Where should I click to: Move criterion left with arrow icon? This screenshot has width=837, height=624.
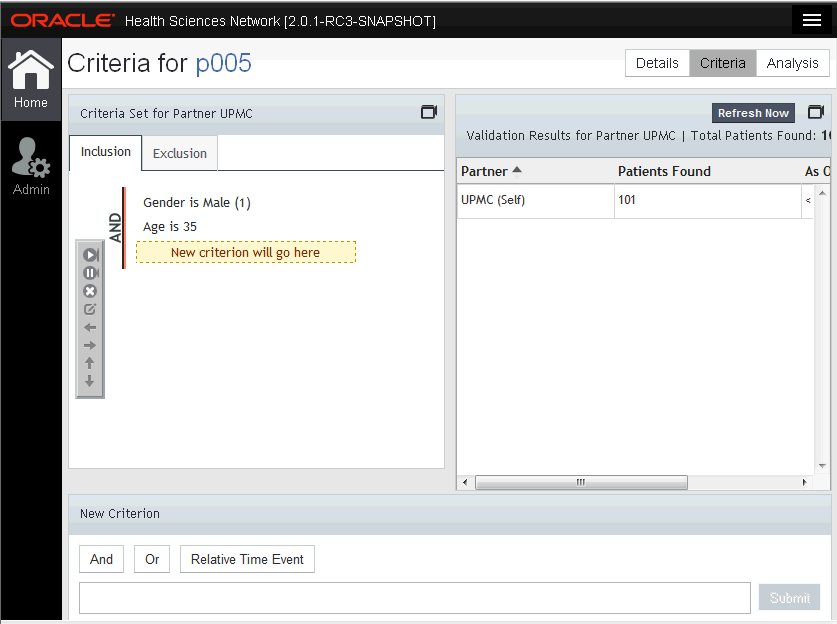click(90, 328)
